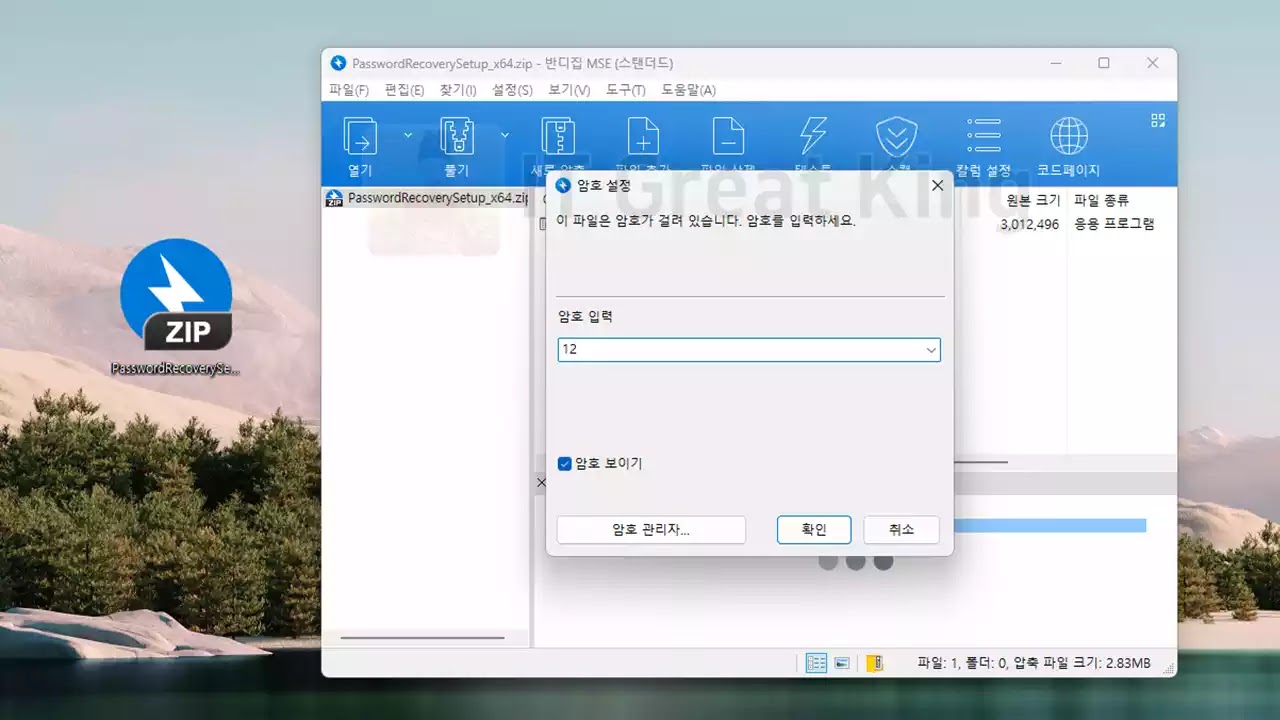This screenshot has height=720, width=1280.
Task: Select PasswordRecoverySetup ZIP desktop icon
Action: point(176,308)
